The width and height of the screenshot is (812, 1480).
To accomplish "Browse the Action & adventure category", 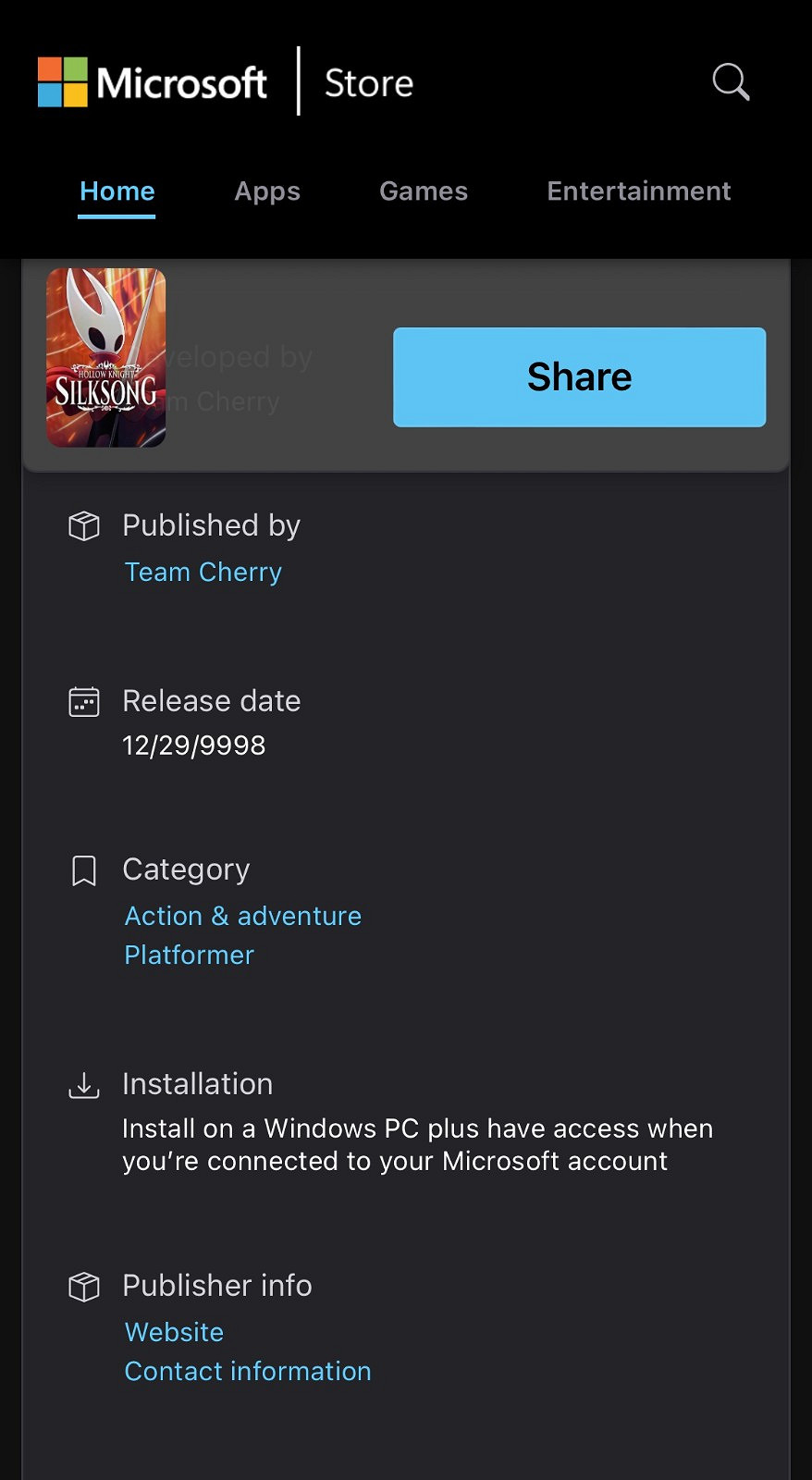I will (243, 916).
